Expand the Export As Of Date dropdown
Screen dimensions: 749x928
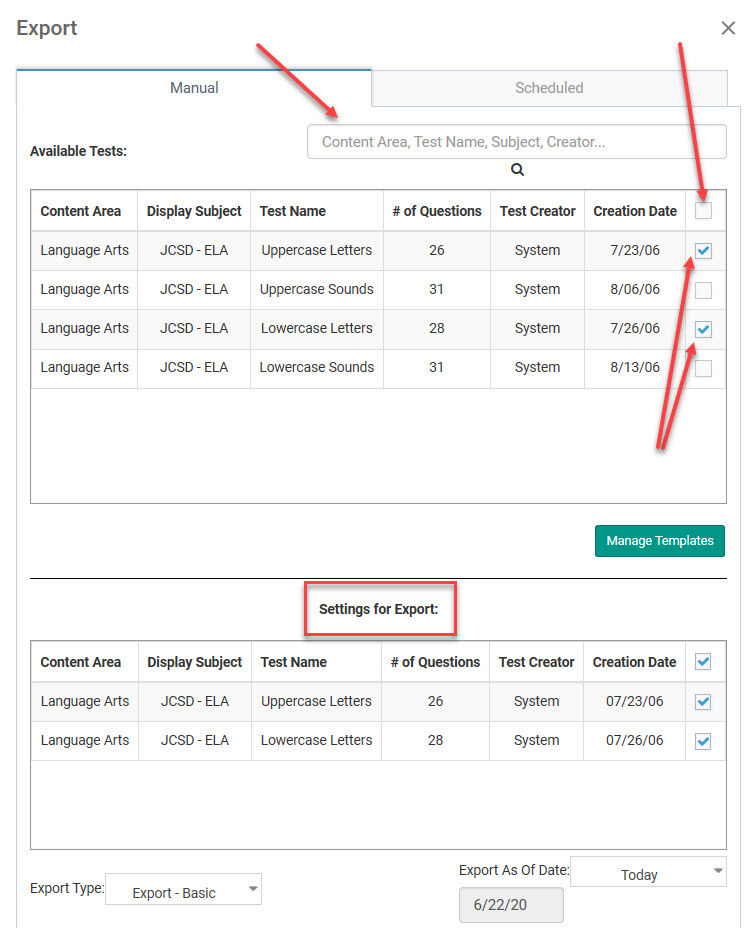648,872
